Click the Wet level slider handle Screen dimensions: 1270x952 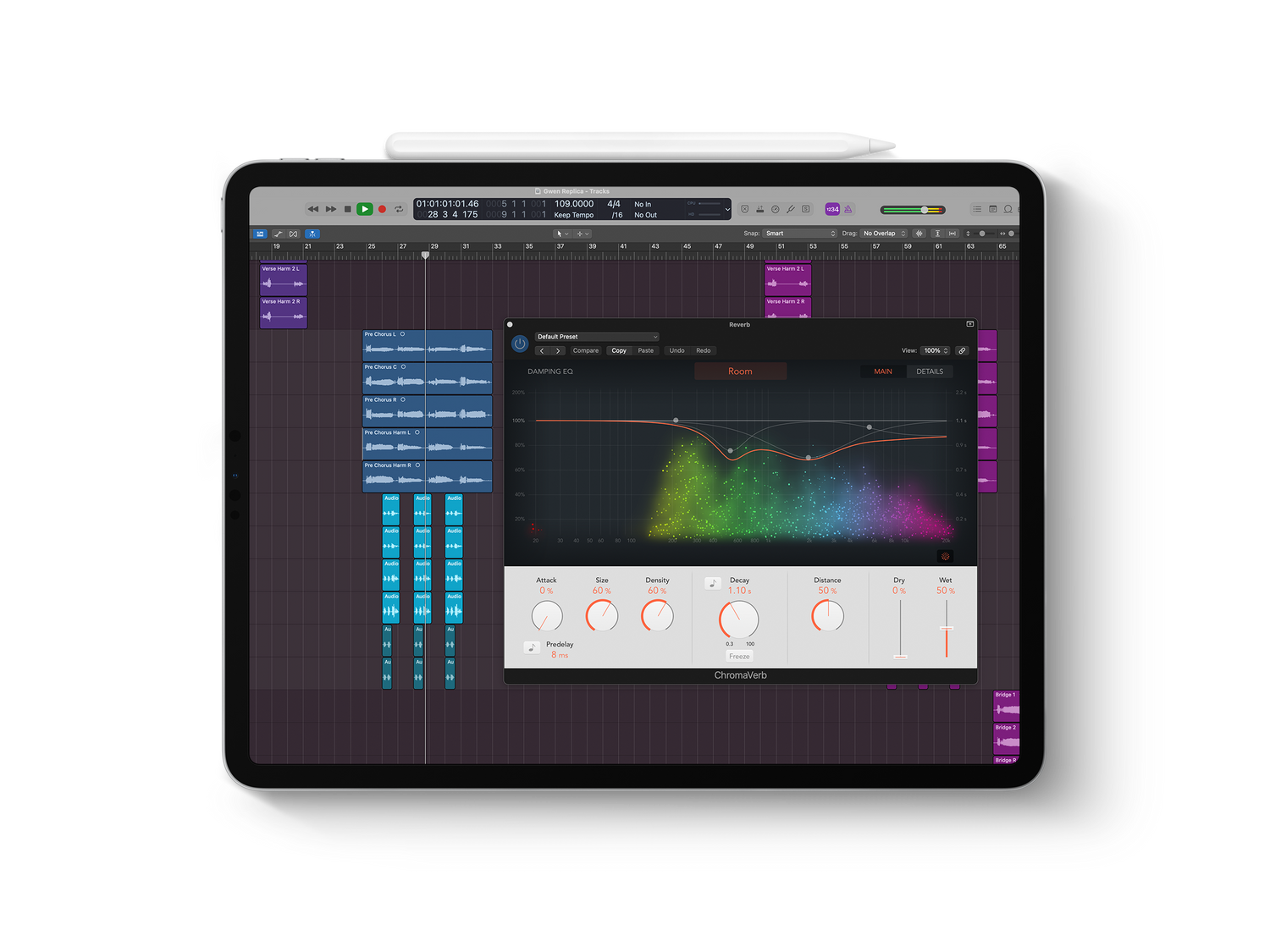(x=947, y=629)
